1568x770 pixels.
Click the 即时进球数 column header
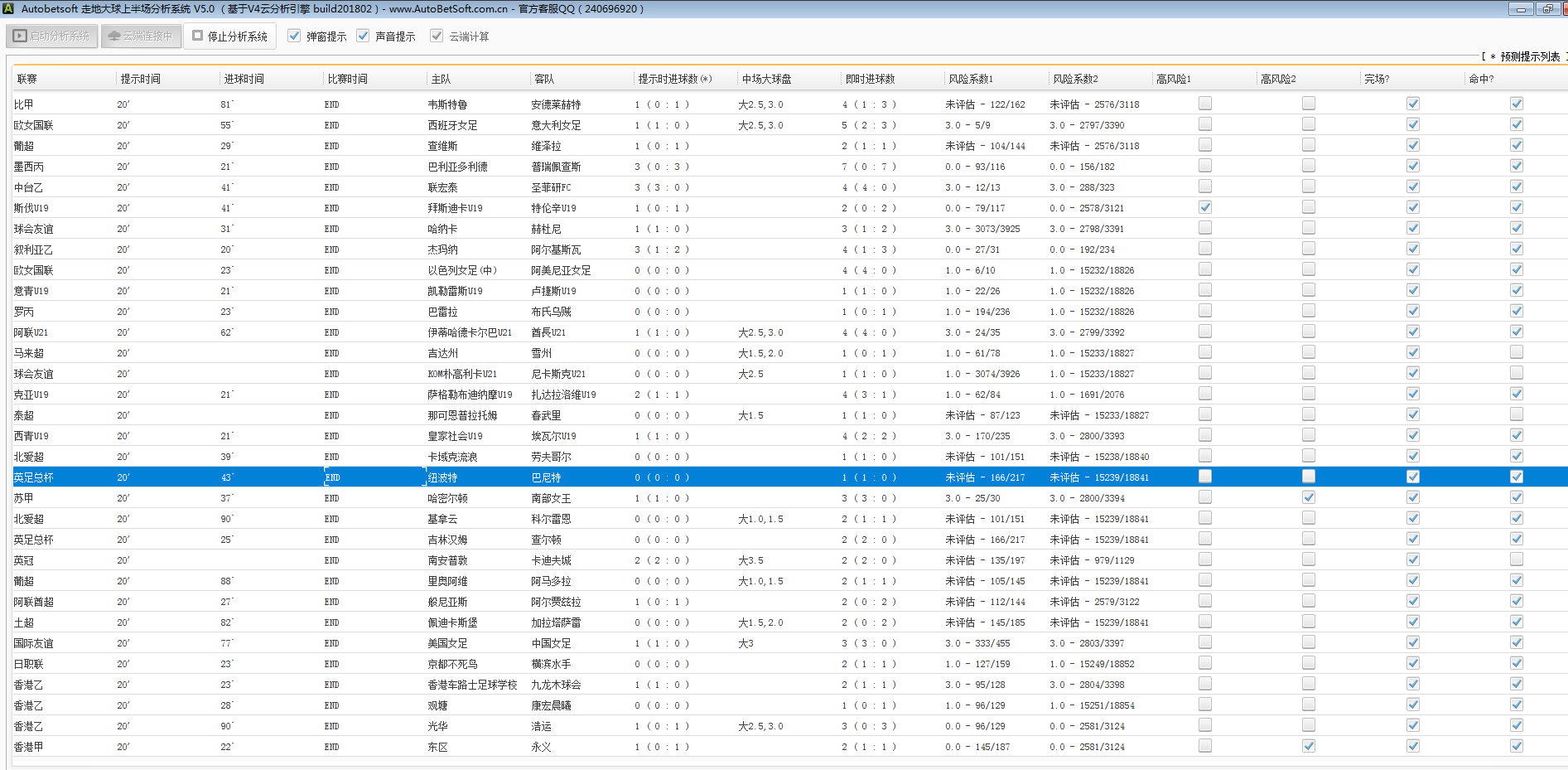870,79
